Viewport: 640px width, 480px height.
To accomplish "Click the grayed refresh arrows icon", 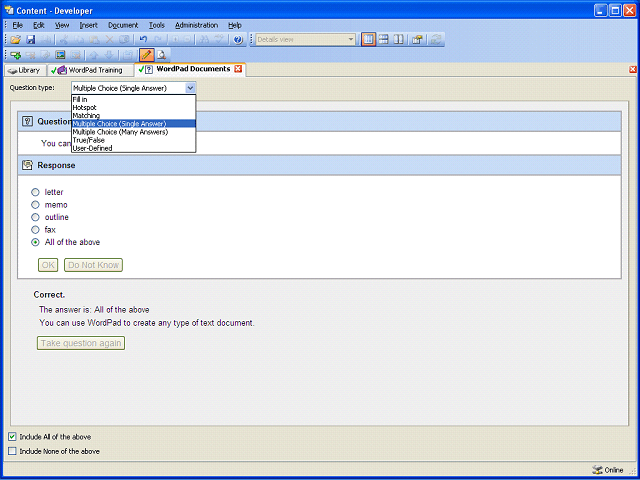I will point(436,40).
